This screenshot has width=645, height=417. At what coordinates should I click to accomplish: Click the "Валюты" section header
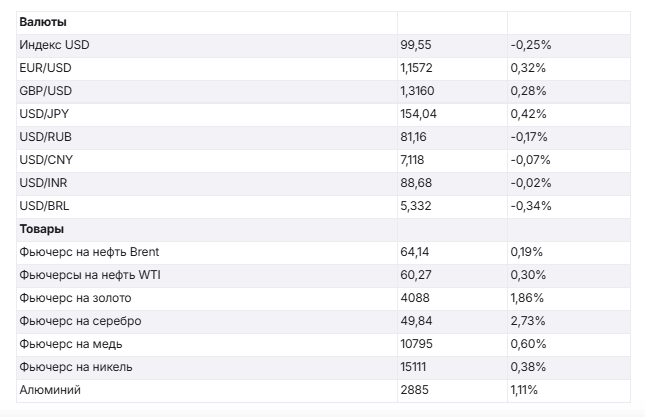pos(41,21)
